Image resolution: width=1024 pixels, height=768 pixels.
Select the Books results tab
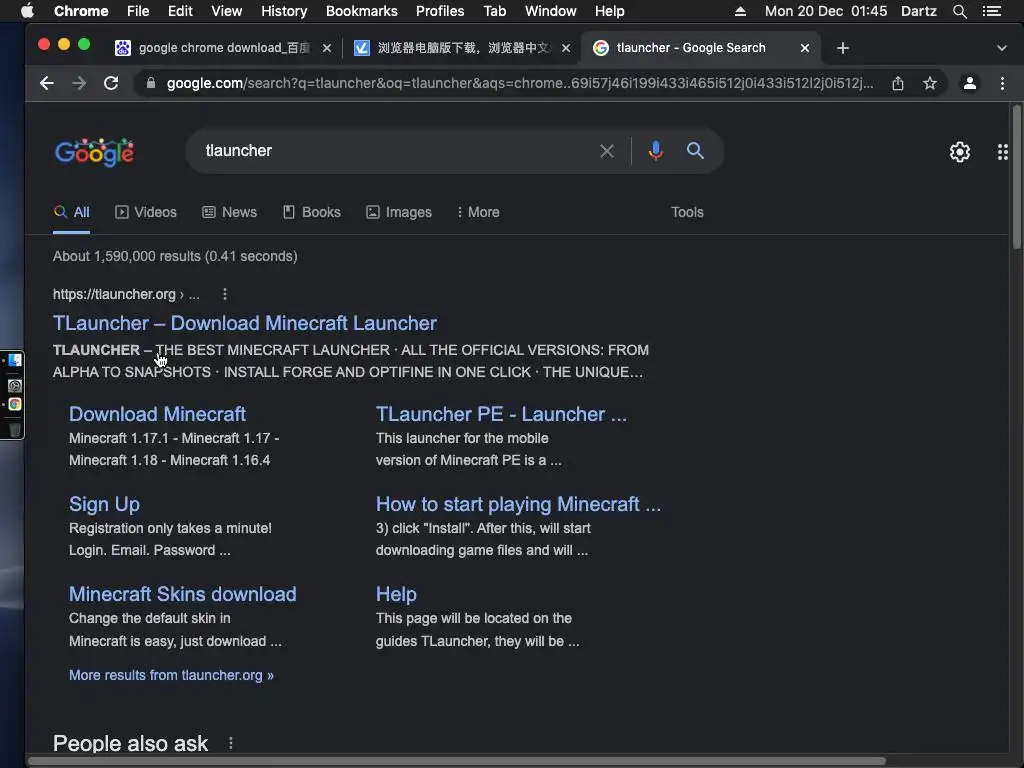(312, 212)
